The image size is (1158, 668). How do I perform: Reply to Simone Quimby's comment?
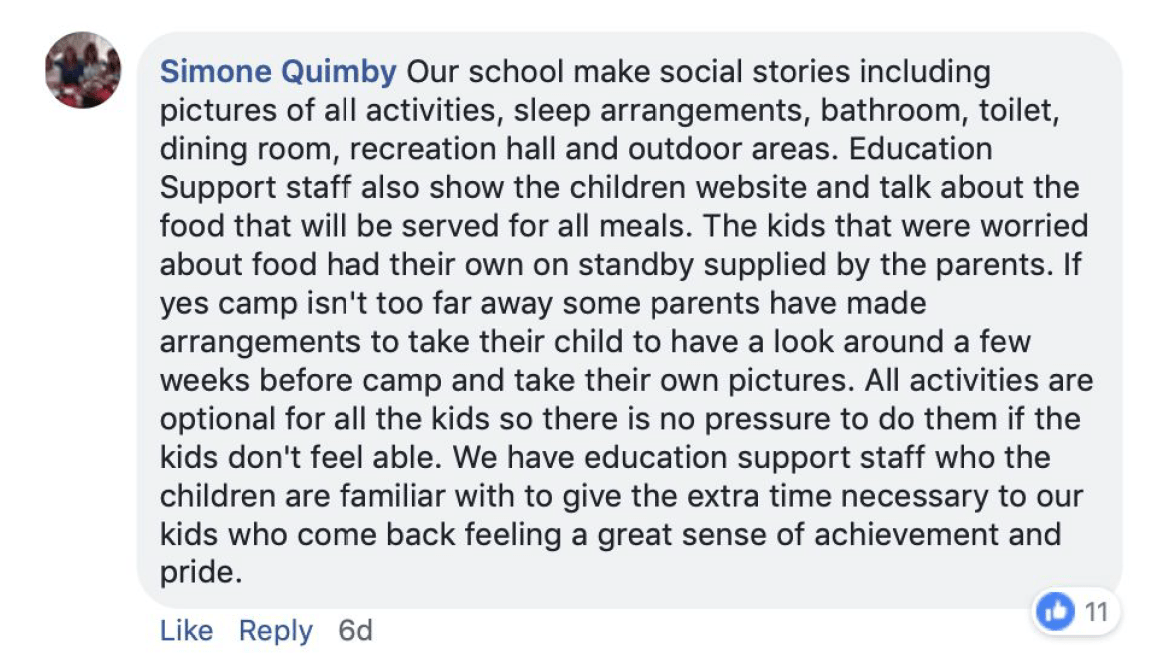[x=275, y=631]
